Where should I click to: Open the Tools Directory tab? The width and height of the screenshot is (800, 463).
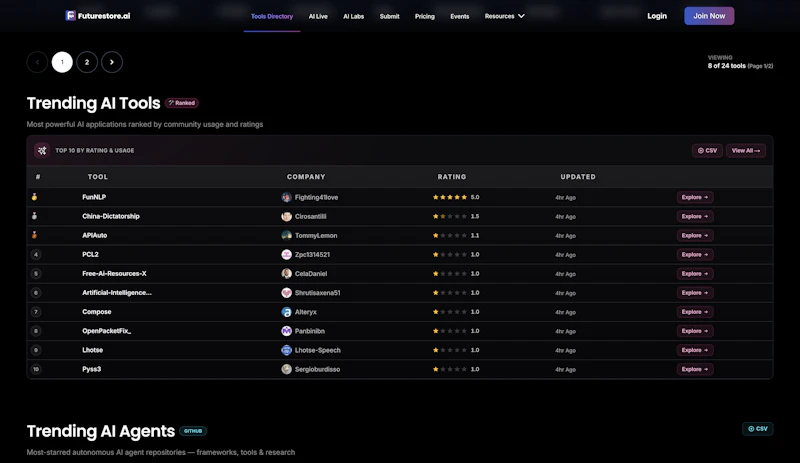(272, 16)
